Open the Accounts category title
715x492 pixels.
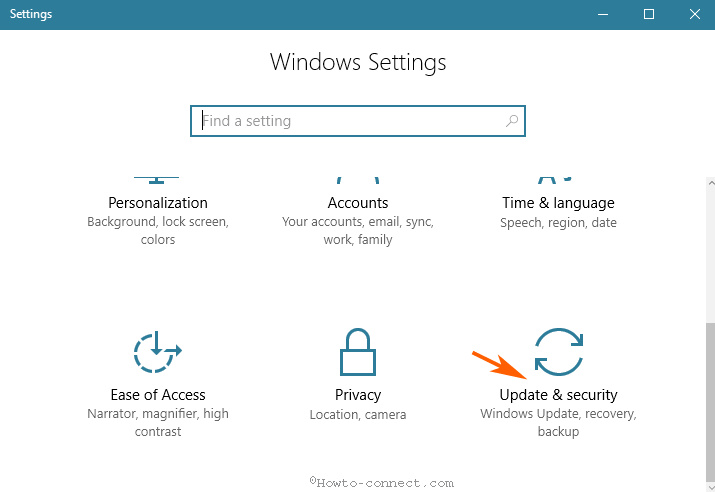tap(358, 203)
